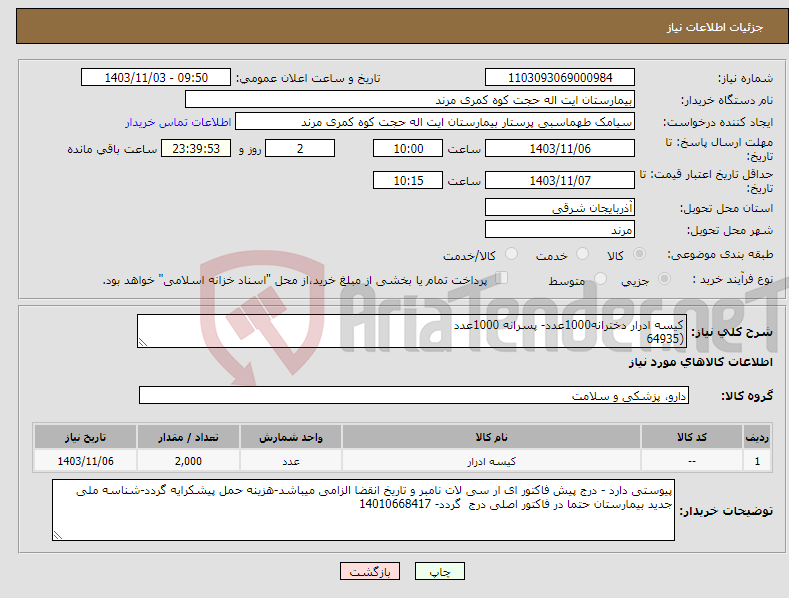The height and width of the screenshot is (598, 789).
Task: Click the ردیف column header
Action: (x=757, y=437)
